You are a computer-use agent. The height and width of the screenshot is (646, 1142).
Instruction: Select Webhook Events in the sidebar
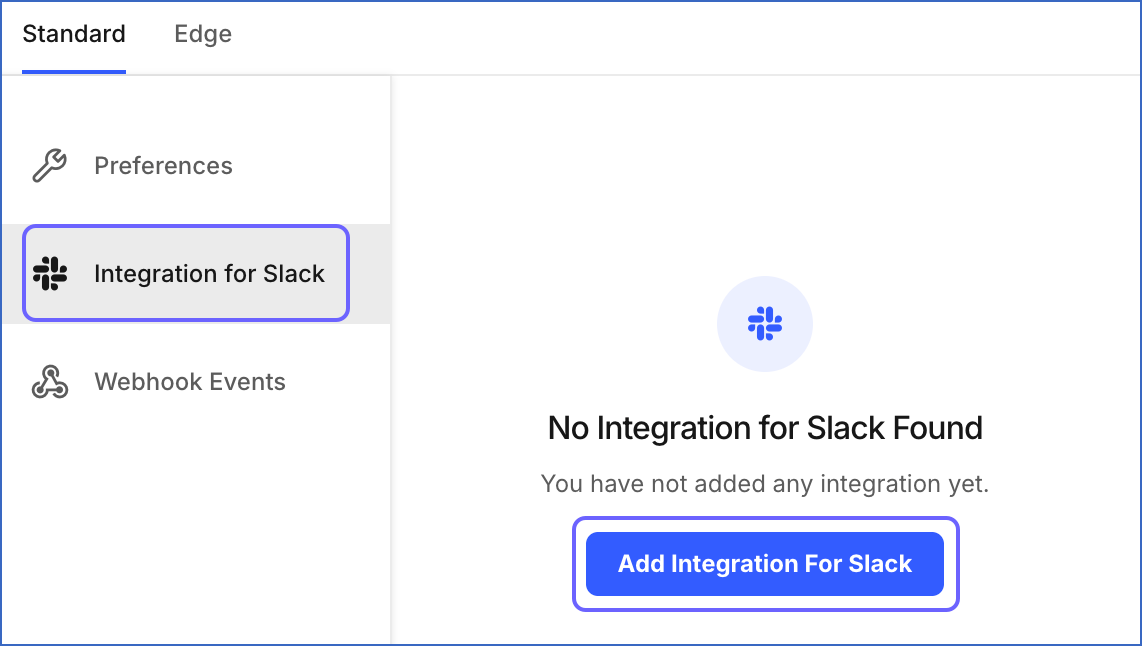click(x=190, y=381)
